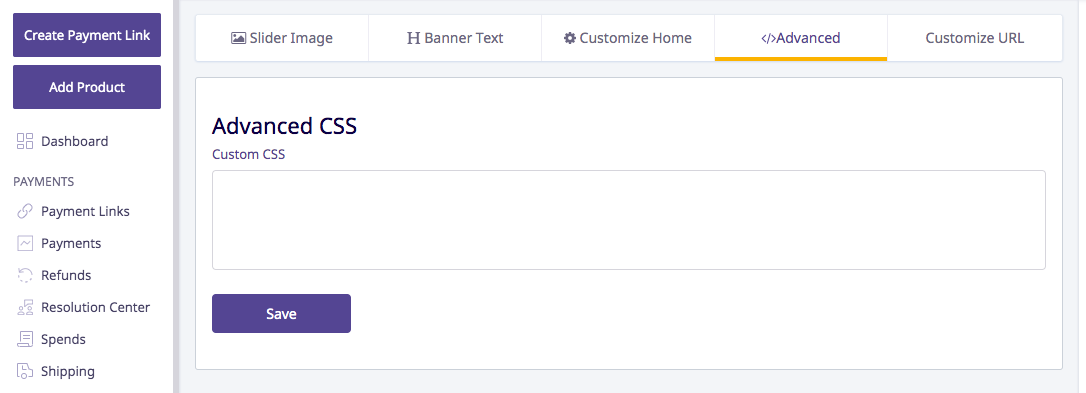
Task: Click the Shipping document icon
Action: pyautogui.click(x=25, y=371)
